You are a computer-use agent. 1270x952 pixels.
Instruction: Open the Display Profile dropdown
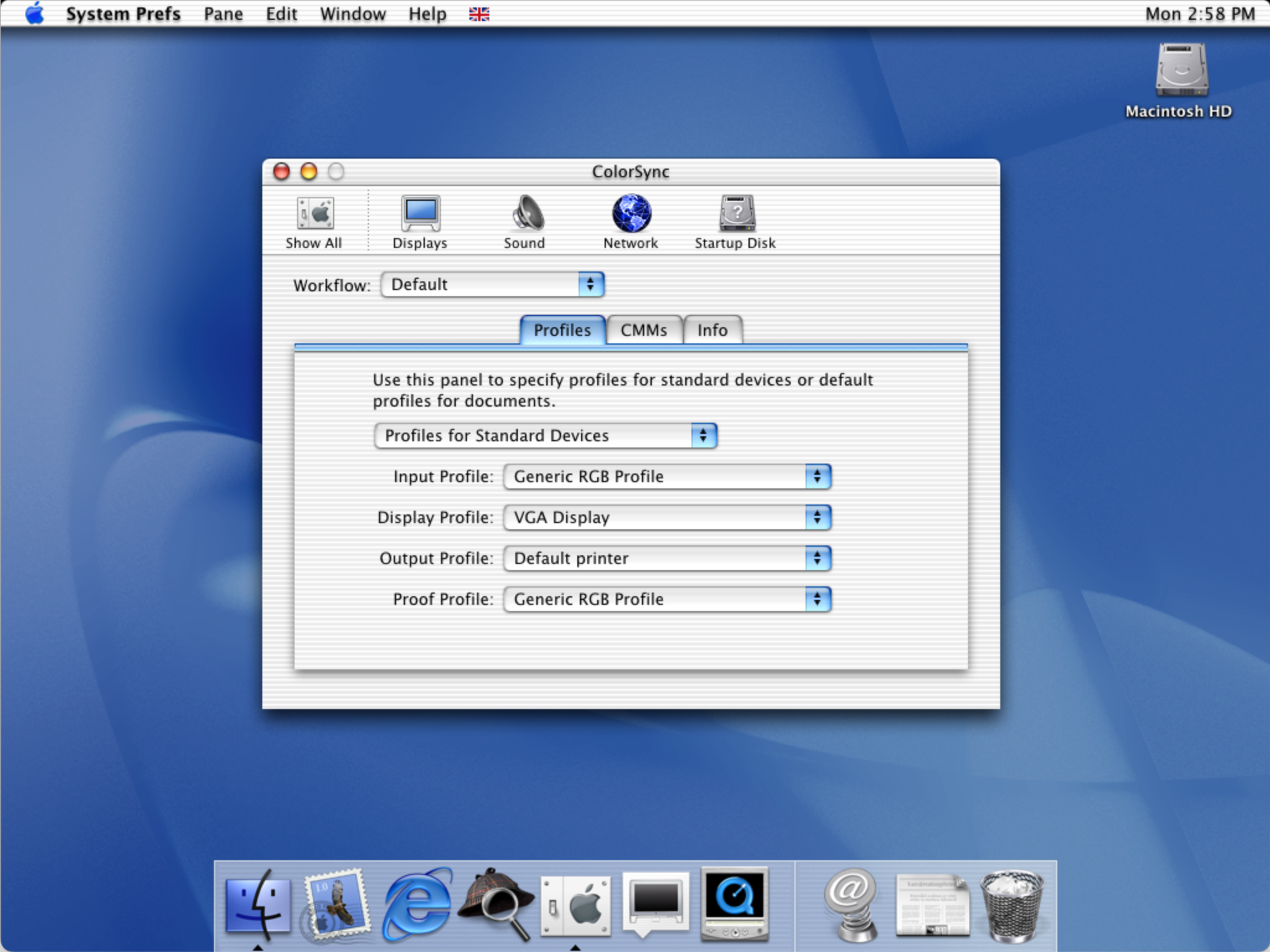(667, 518)
